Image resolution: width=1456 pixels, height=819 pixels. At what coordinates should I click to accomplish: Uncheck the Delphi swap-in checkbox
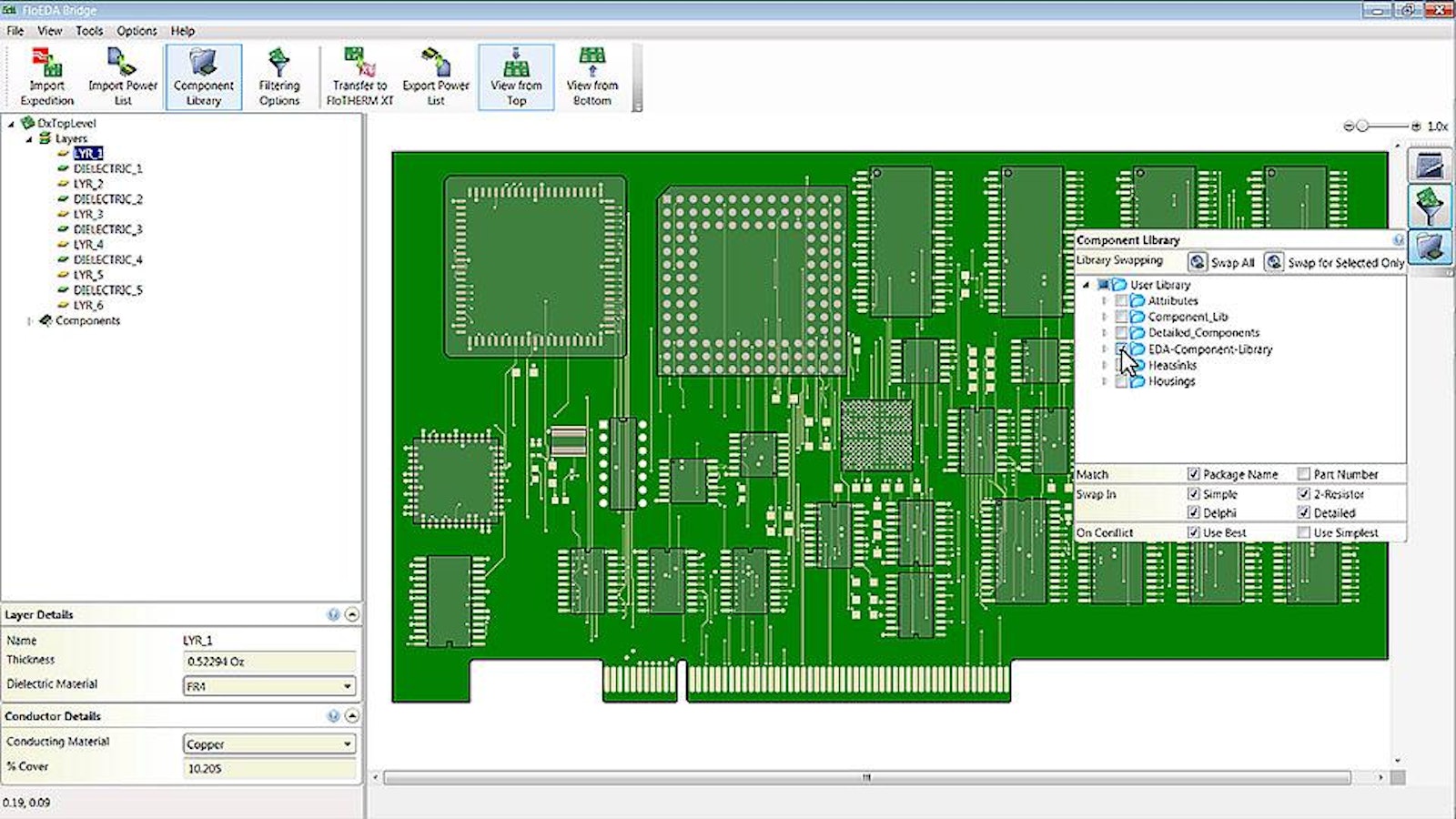click(1193, 512)
